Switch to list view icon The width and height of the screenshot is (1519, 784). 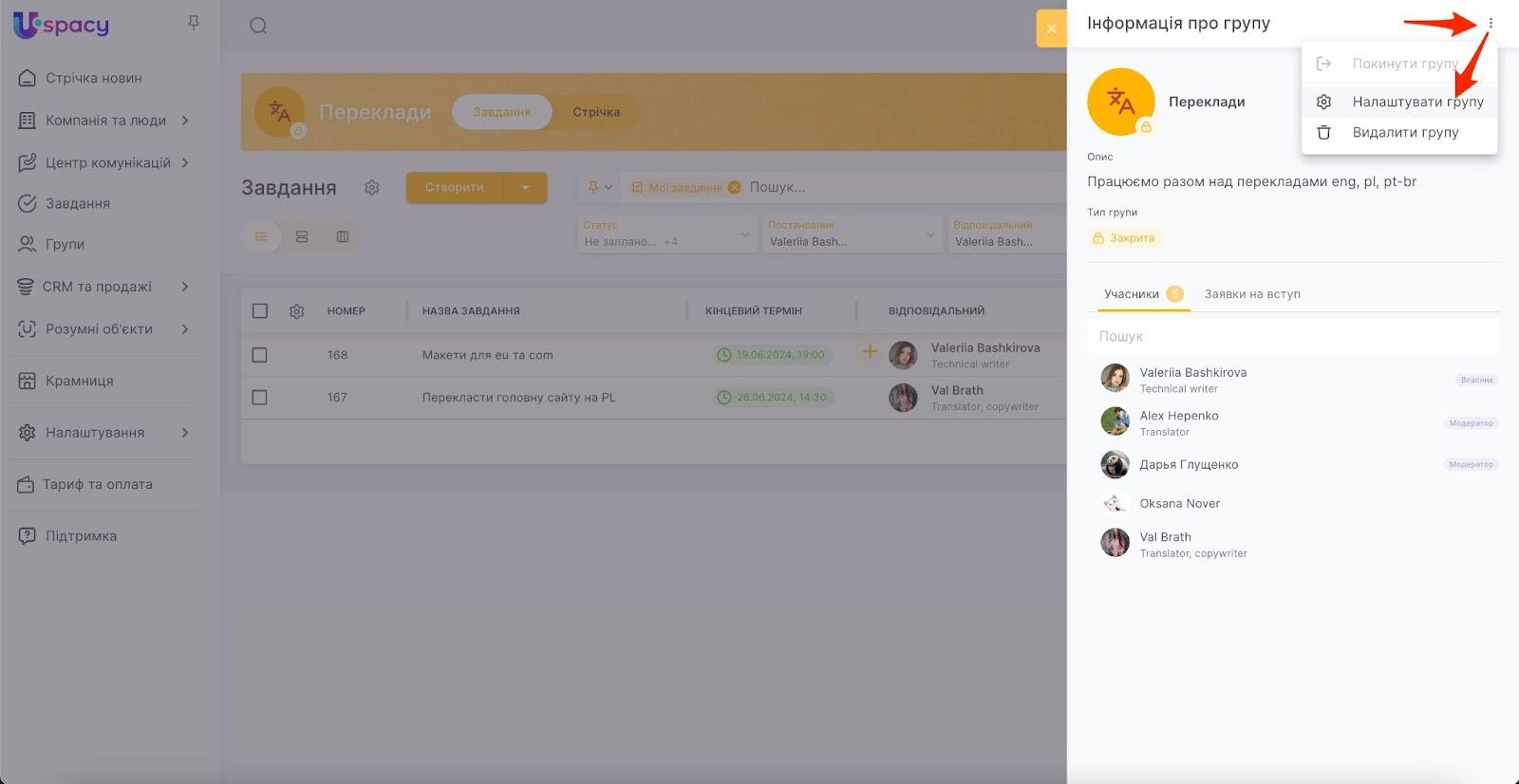pos(261,236)
